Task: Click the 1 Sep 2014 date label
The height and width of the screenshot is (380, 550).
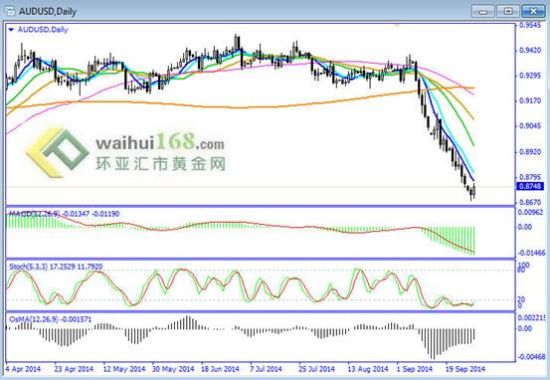Action: coord(414,369)
